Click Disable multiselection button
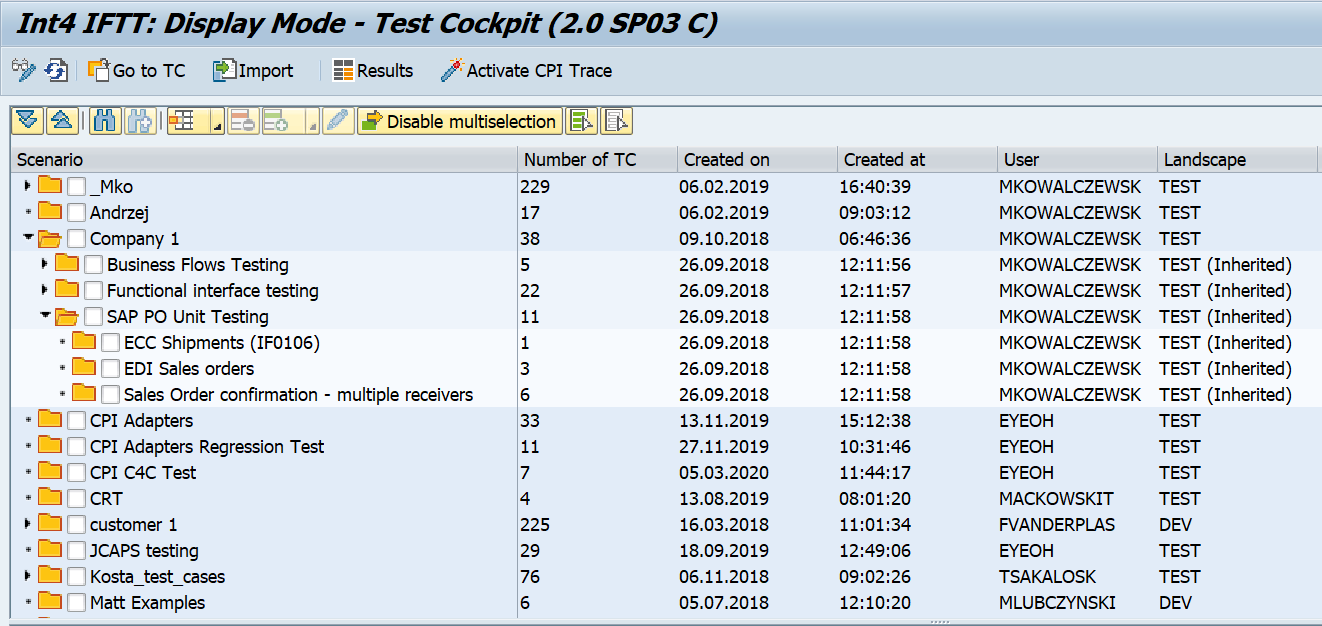 click(x=459, y=121)
